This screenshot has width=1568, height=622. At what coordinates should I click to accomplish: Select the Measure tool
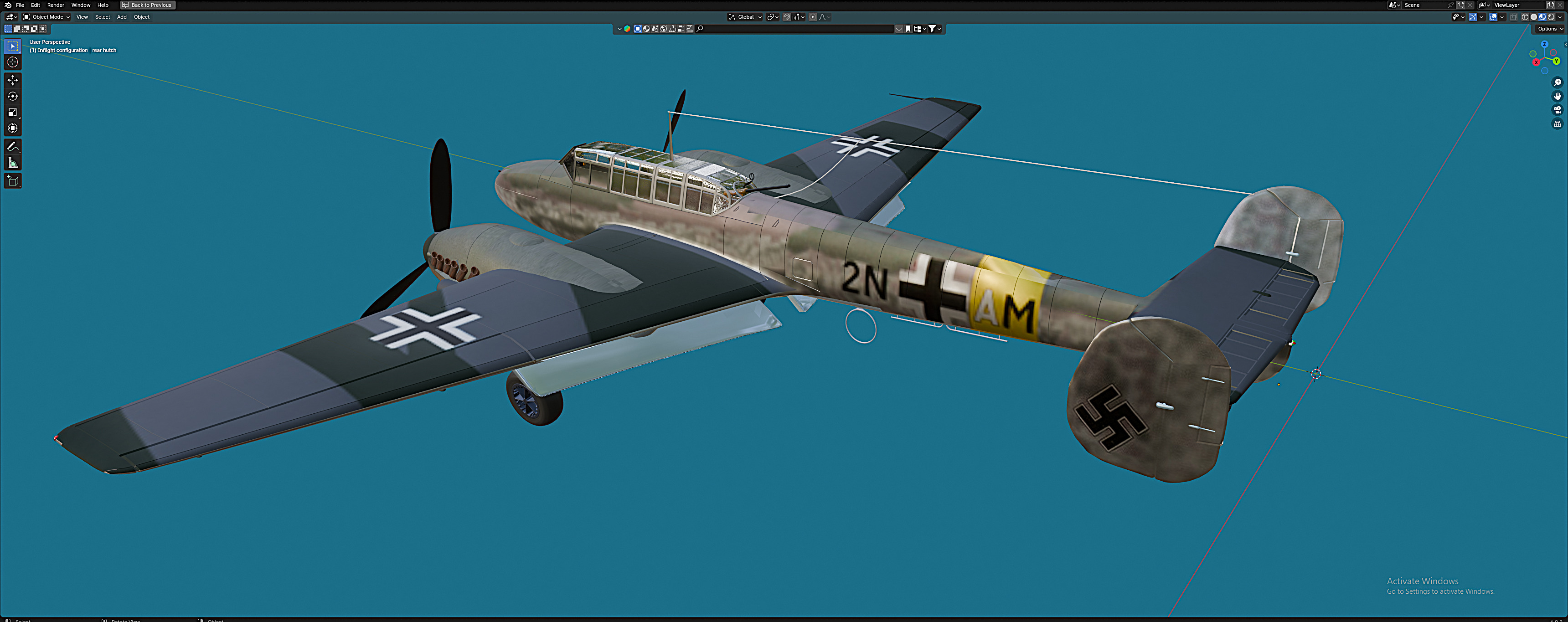(13, 162)
